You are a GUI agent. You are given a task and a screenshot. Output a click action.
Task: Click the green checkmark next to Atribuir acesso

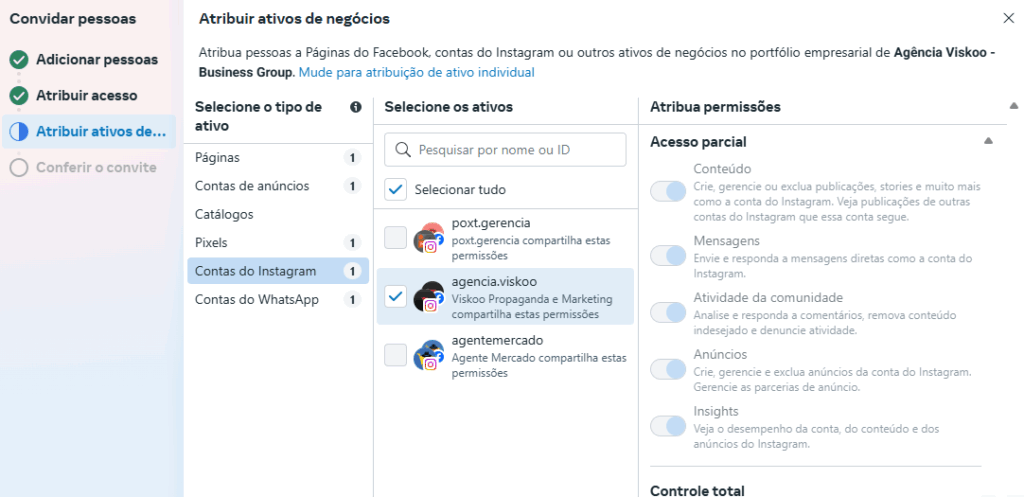pos(19,96)
